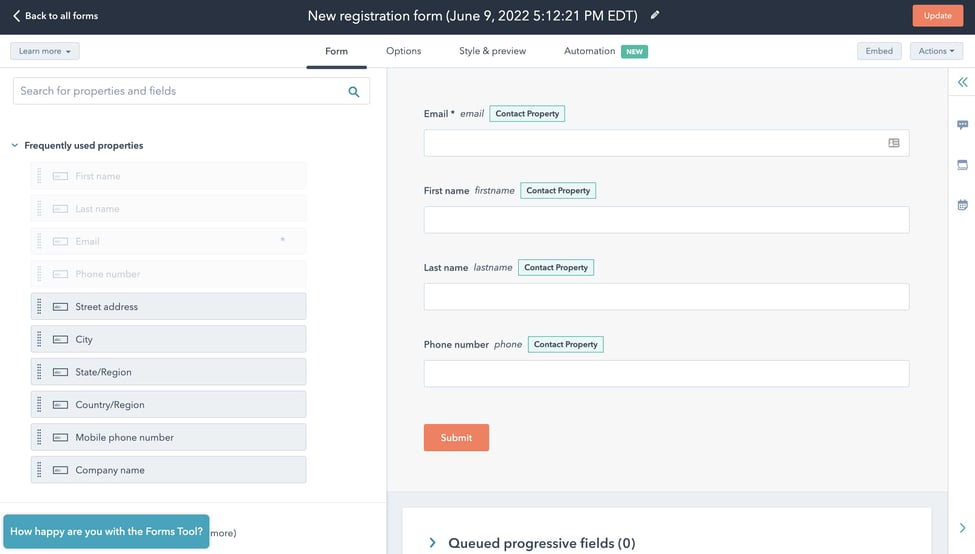Click the right chevron at bottom of sidebar
Viewport: 975px width, 554px height.
[x=963, y=528]
